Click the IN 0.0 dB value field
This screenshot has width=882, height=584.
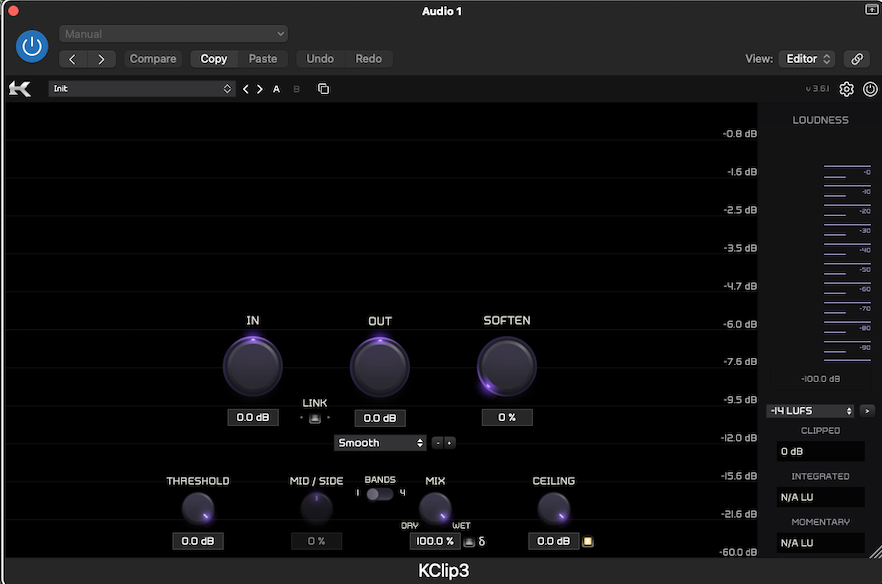[253, 417]
